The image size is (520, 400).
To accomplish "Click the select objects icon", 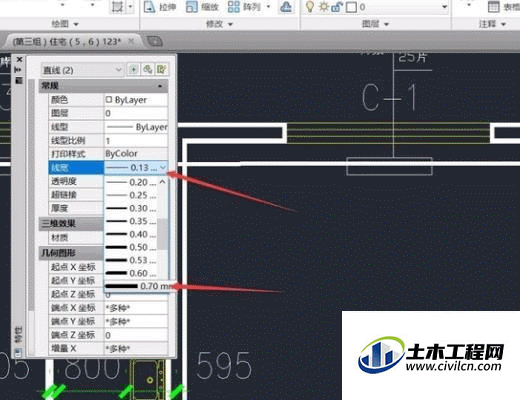I will pyautogui.click(x=147, y=69).
